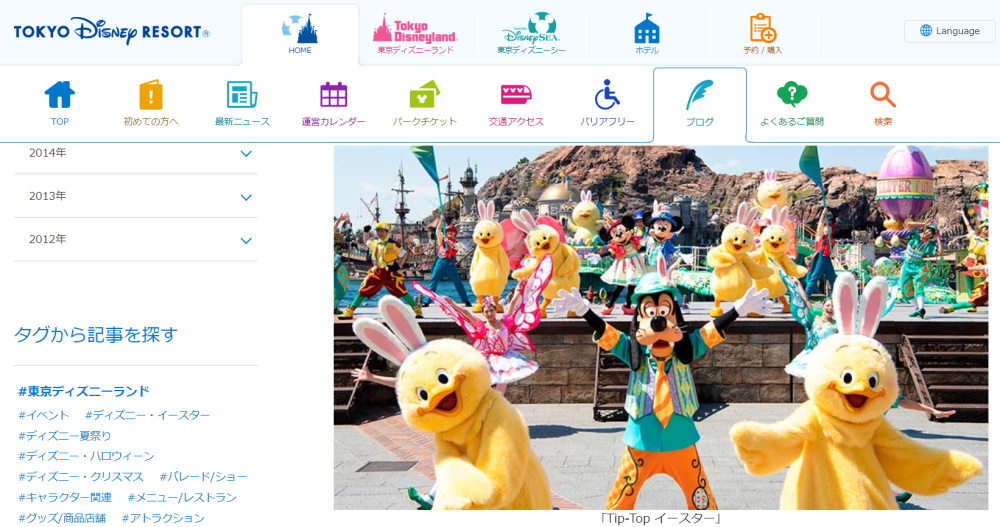The width and height of the screenshot is (1000, 527).
Task: Click the #アトラクション tag
Action: point(163,517)
